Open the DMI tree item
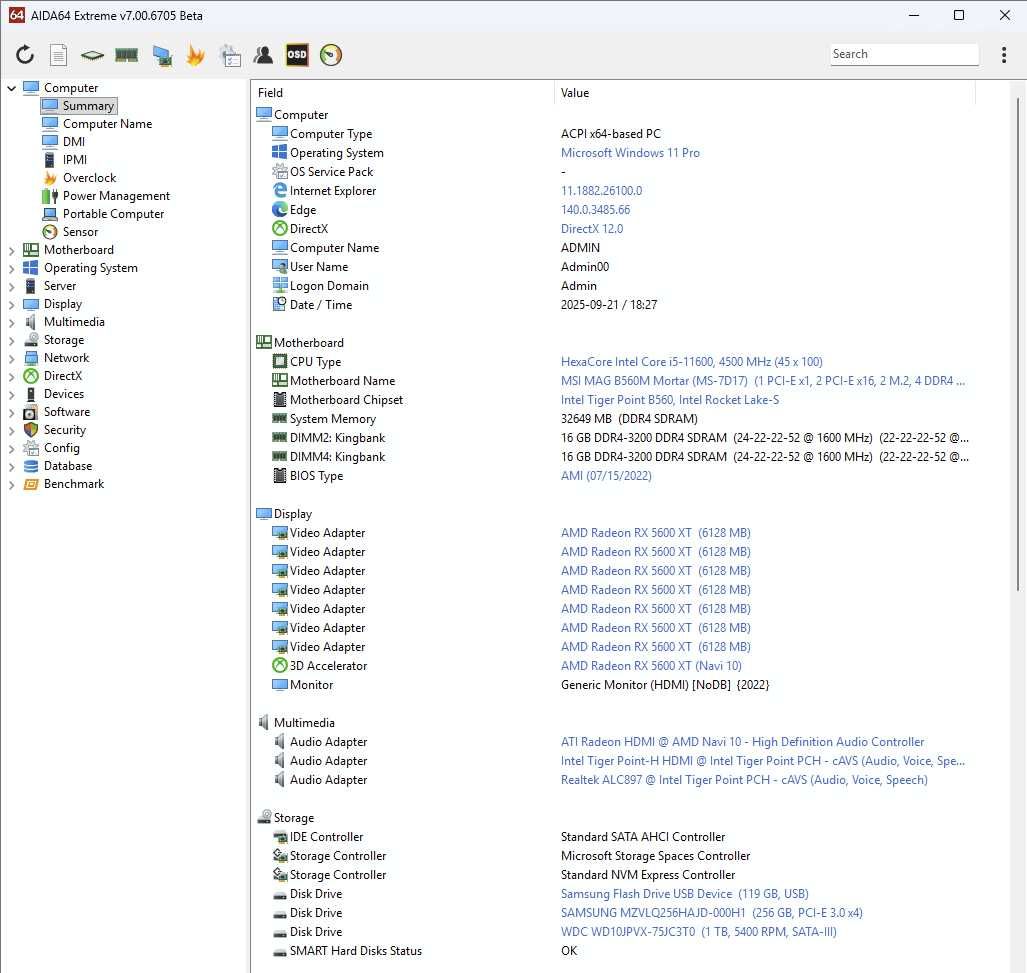Image resolution: width=1027 pixels, height=973 pixels. point(64,141)
